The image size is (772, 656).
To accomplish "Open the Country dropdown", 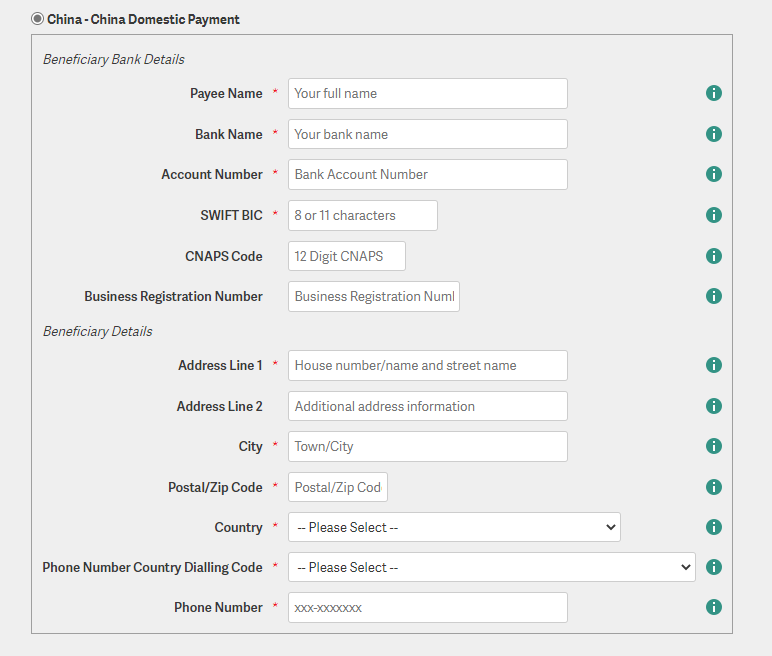I will (x=454, y=527).
